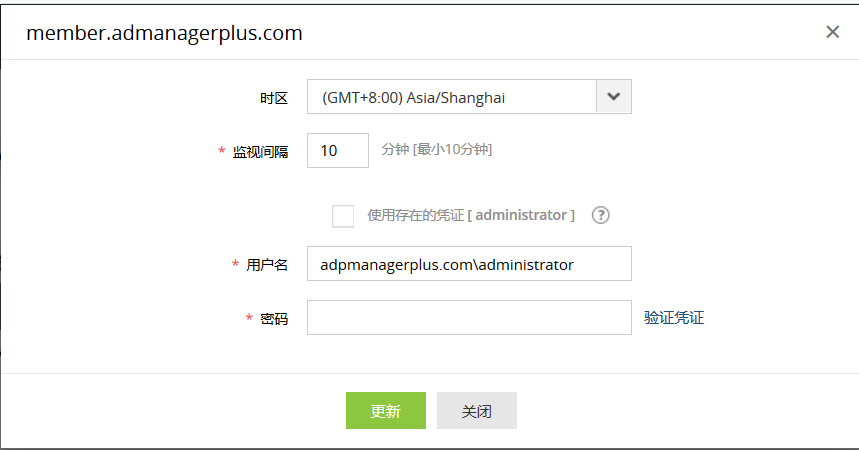Open the (GMT+8:00) Asia/Shanghai combo box

pyautogui.click(x=452, y=97)
